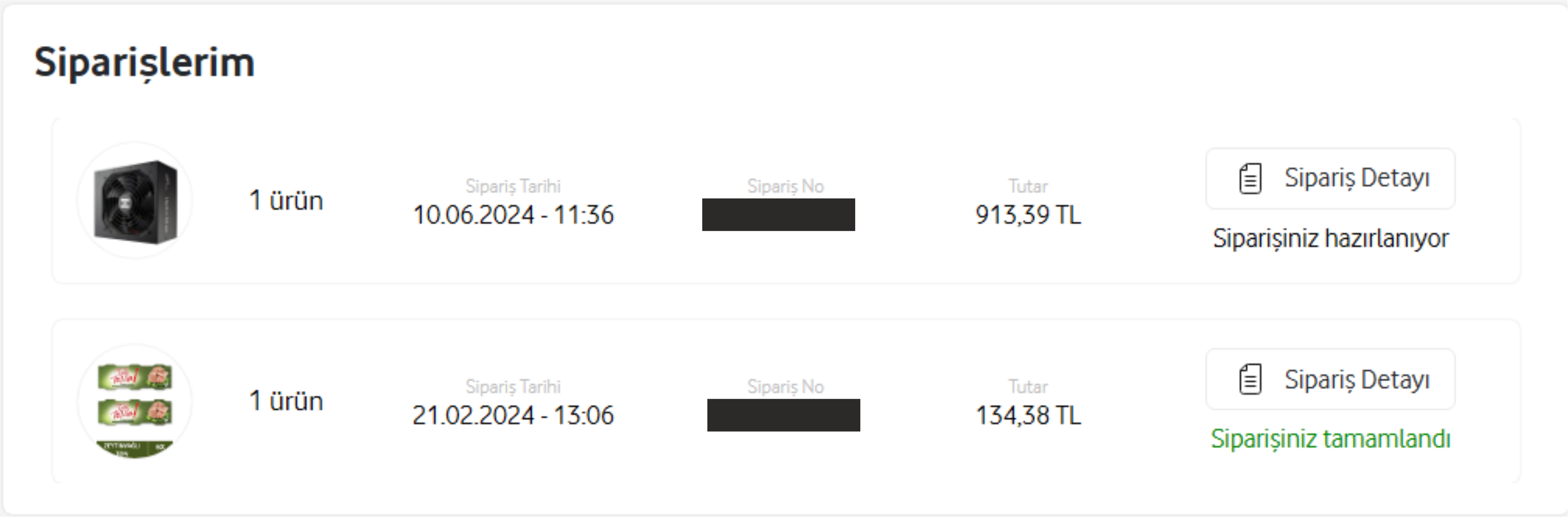The width and height of the screenshot is (1568, 517).
Task: Click the redacted order number of the second order
Action: coord(783,416)
